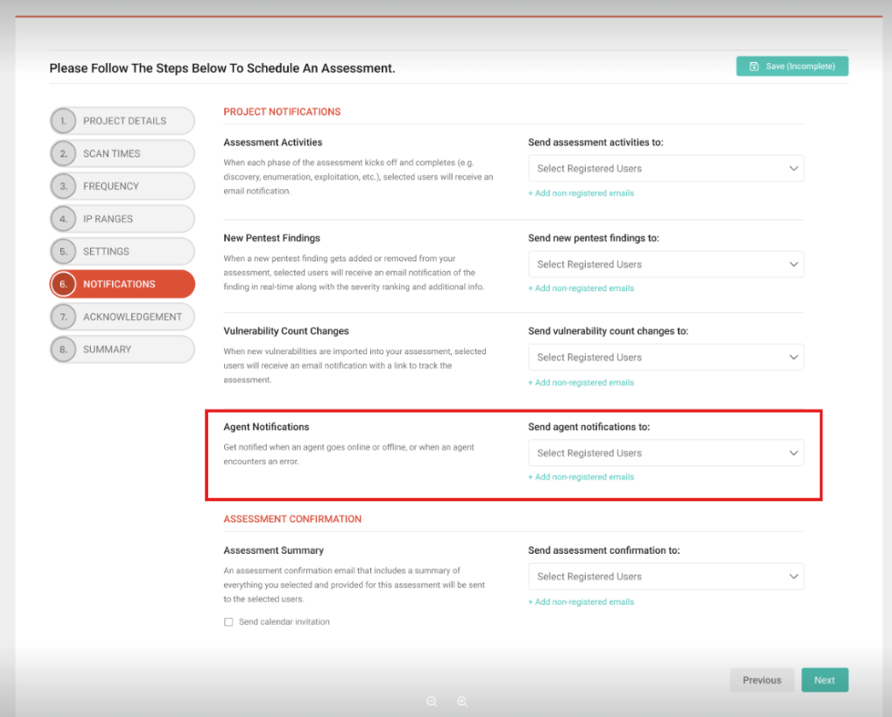The image size is (892, 717).
Task: Expand the assessment confirmation users dropdown
Action: 665,576
